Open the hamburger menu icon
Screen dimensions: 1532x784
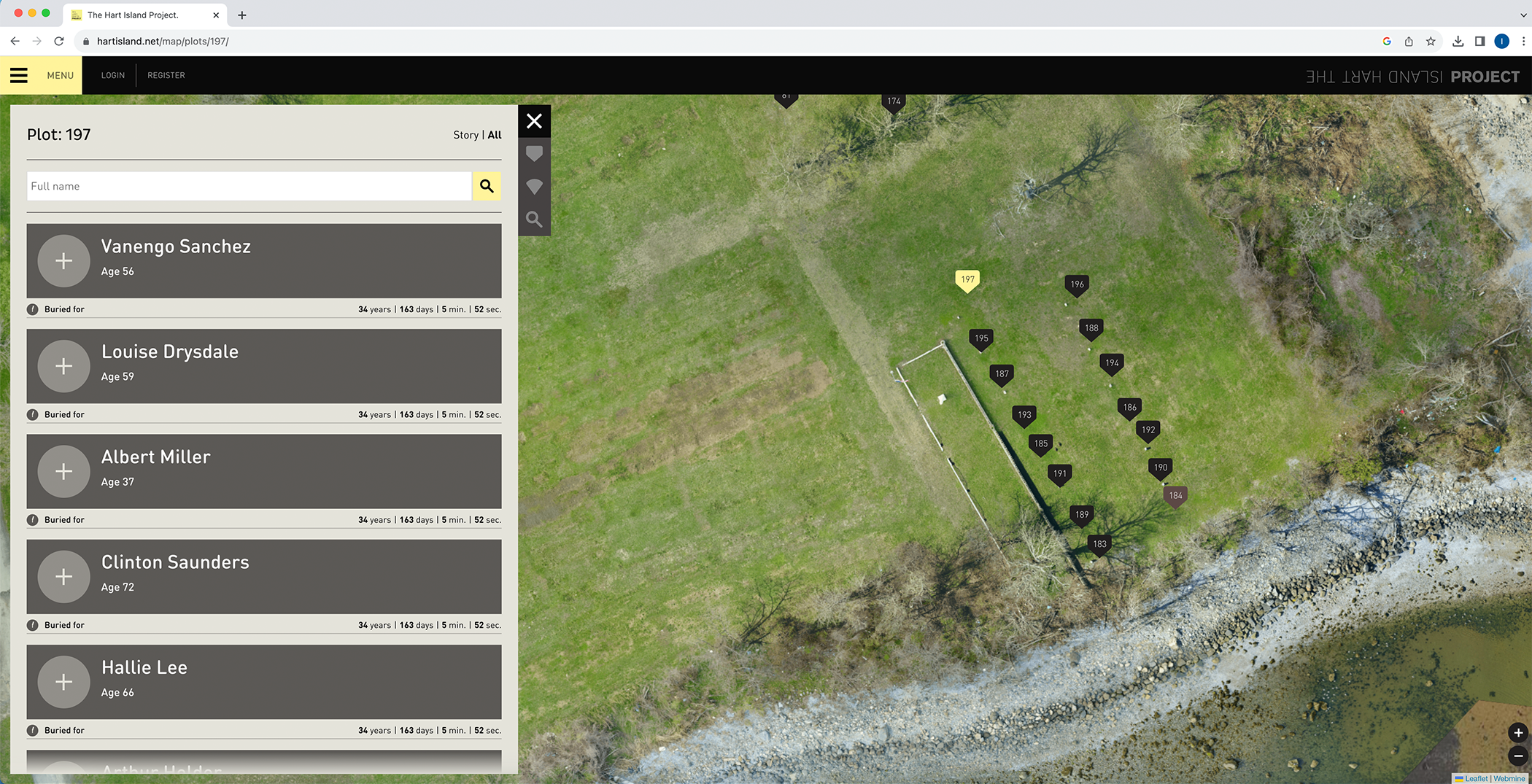coord(19,75)
